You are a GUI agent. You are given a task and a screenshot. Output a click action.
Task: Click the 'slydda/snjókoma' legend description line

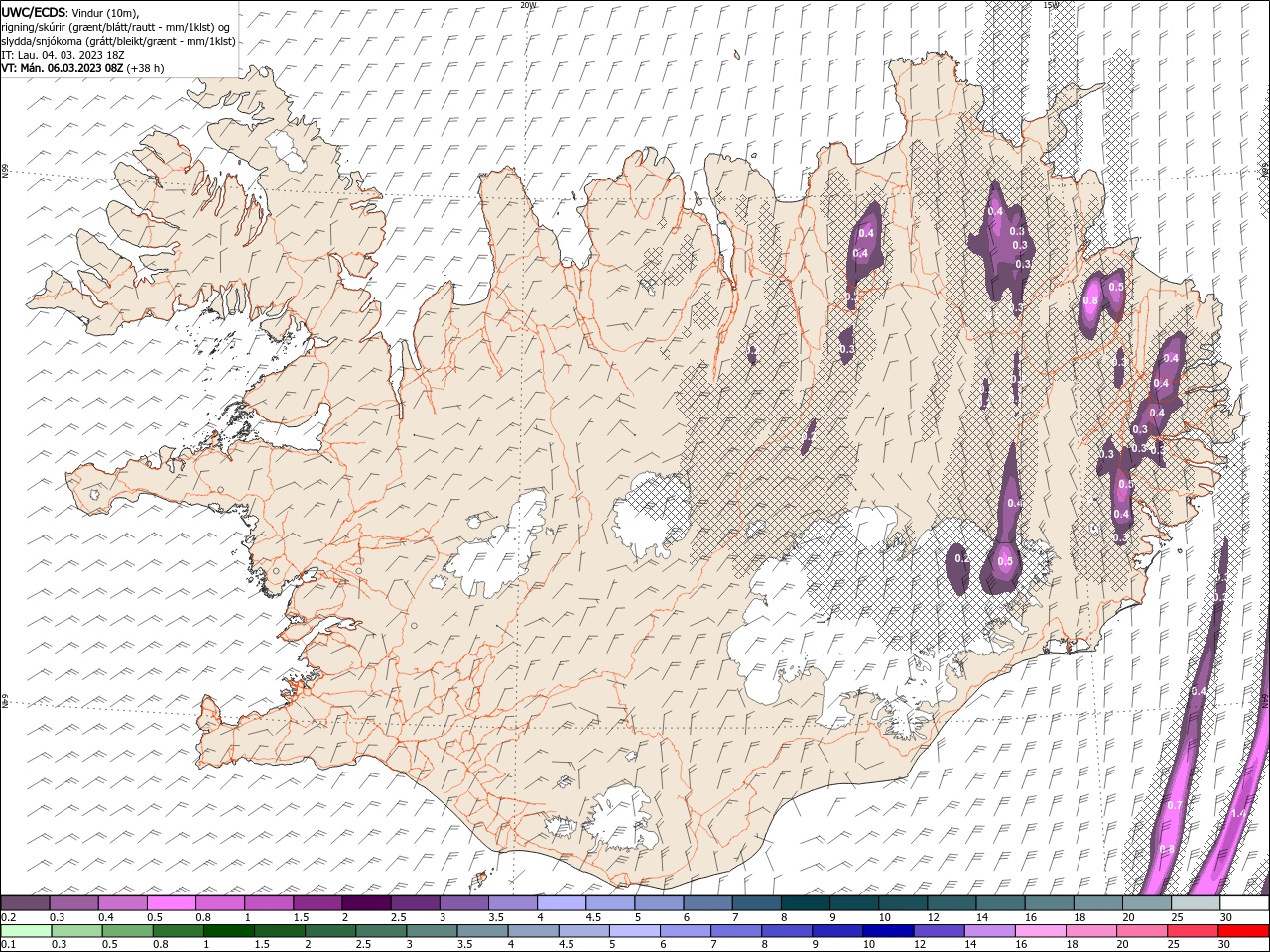pos(119,41)
